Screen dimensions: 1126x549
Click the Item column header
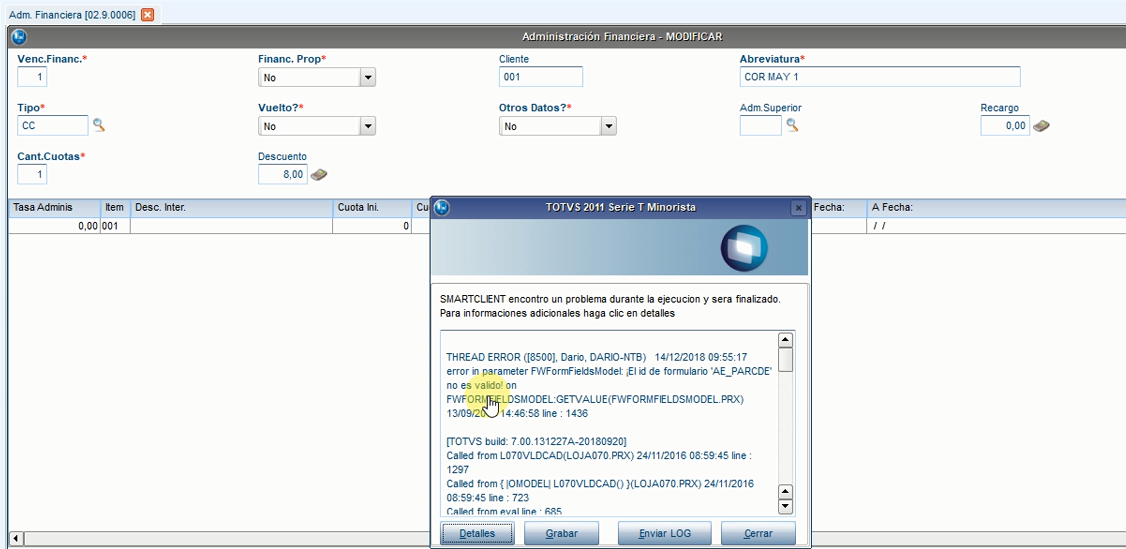115,207
